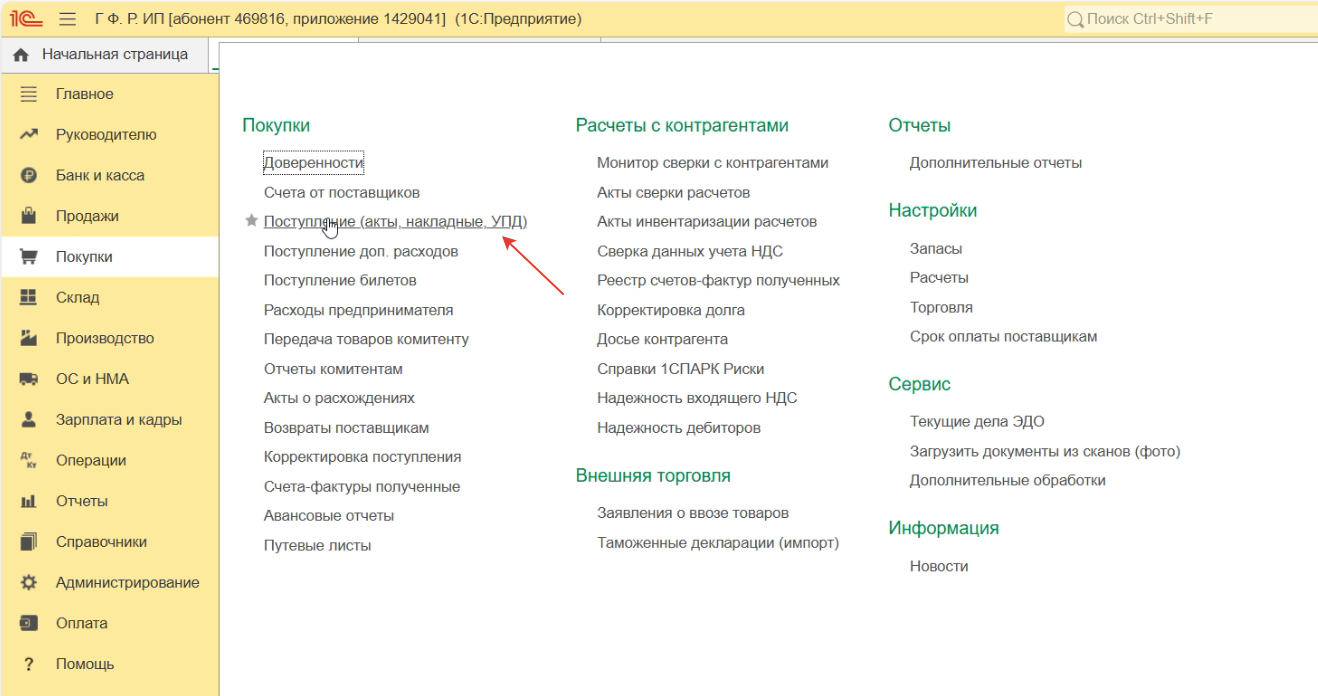The height and width of the screenshot is (696, 1318).
Task: Toggle favorite star next to Поступление
Action: (252, 221)
